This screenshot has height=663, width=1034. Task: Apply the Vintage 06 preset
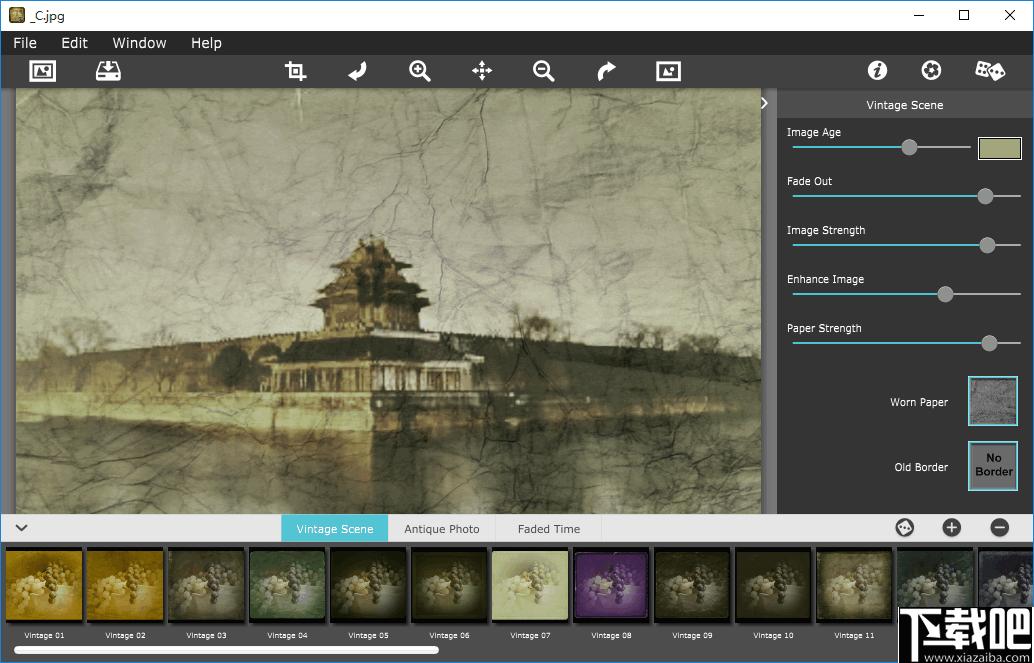[x=450, y=586]
